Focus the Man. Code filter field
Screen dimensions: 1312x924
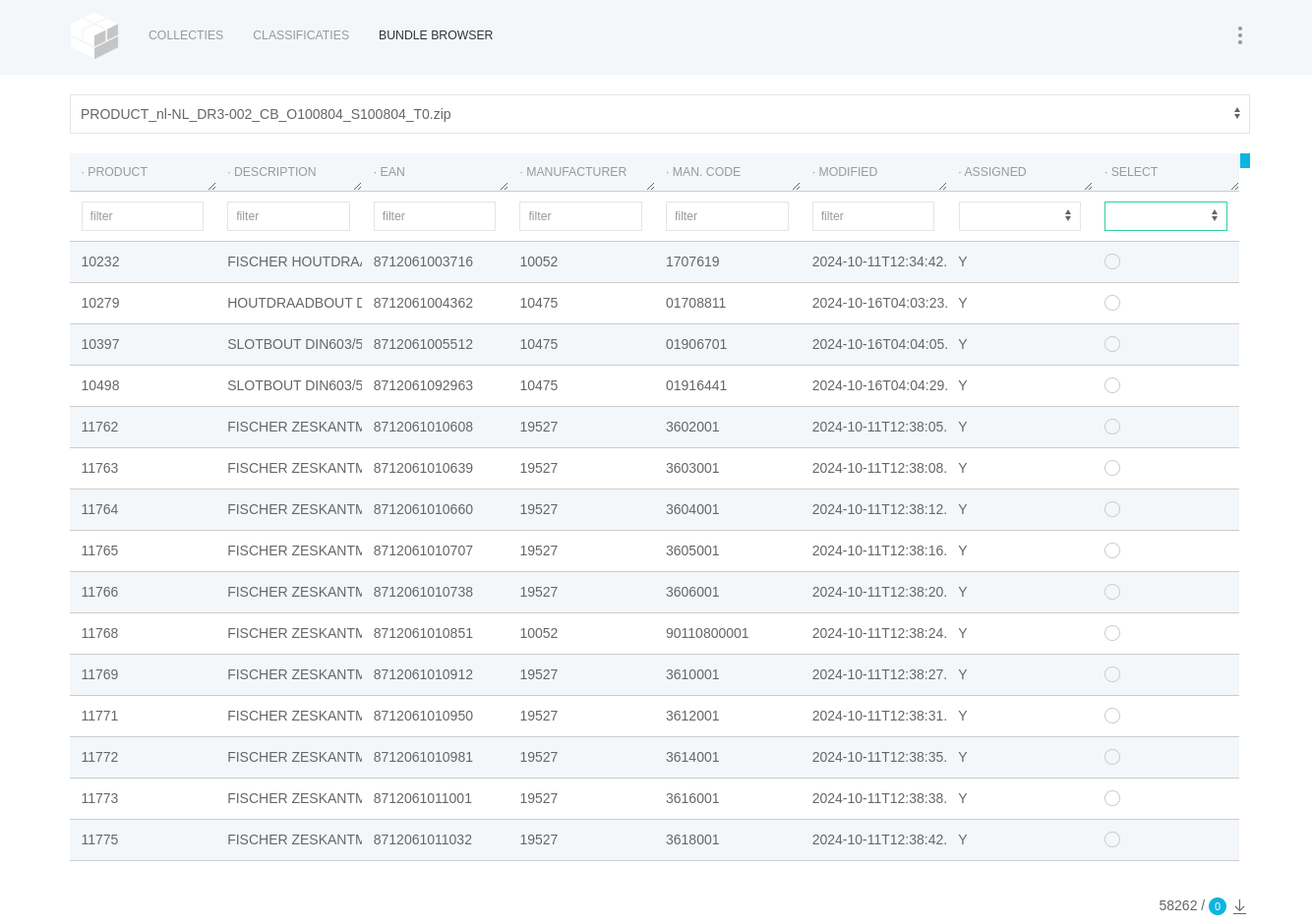[x=727, y=216]
